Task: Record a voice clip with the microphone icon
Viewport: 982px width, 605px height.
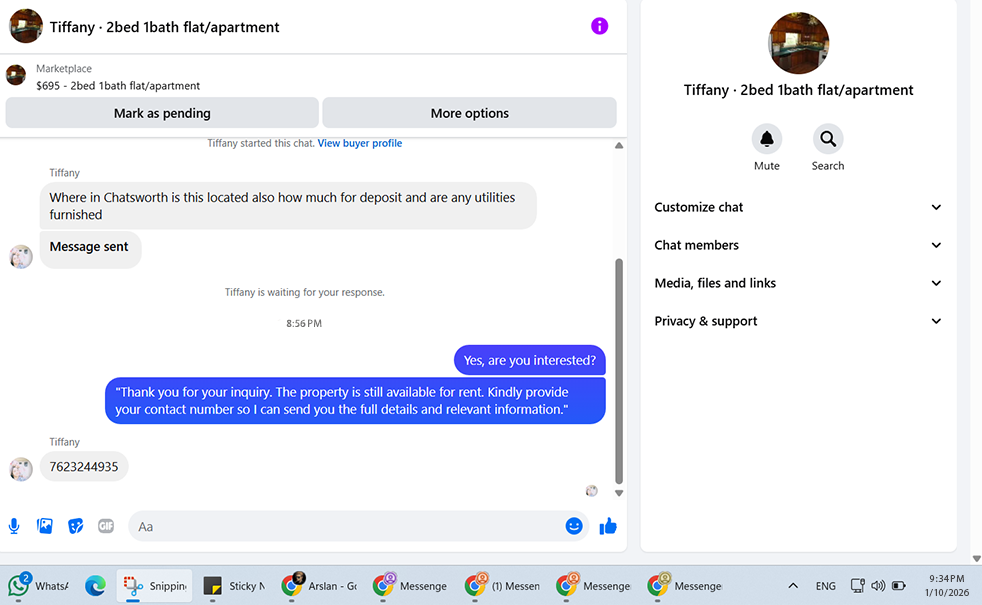Action: point(14,526)
